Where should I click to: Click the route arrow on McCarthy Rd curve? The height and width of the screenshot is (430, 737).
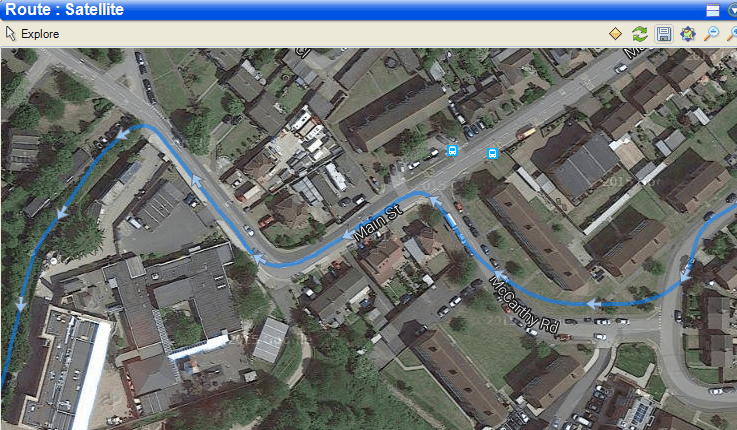coord(501,276)
